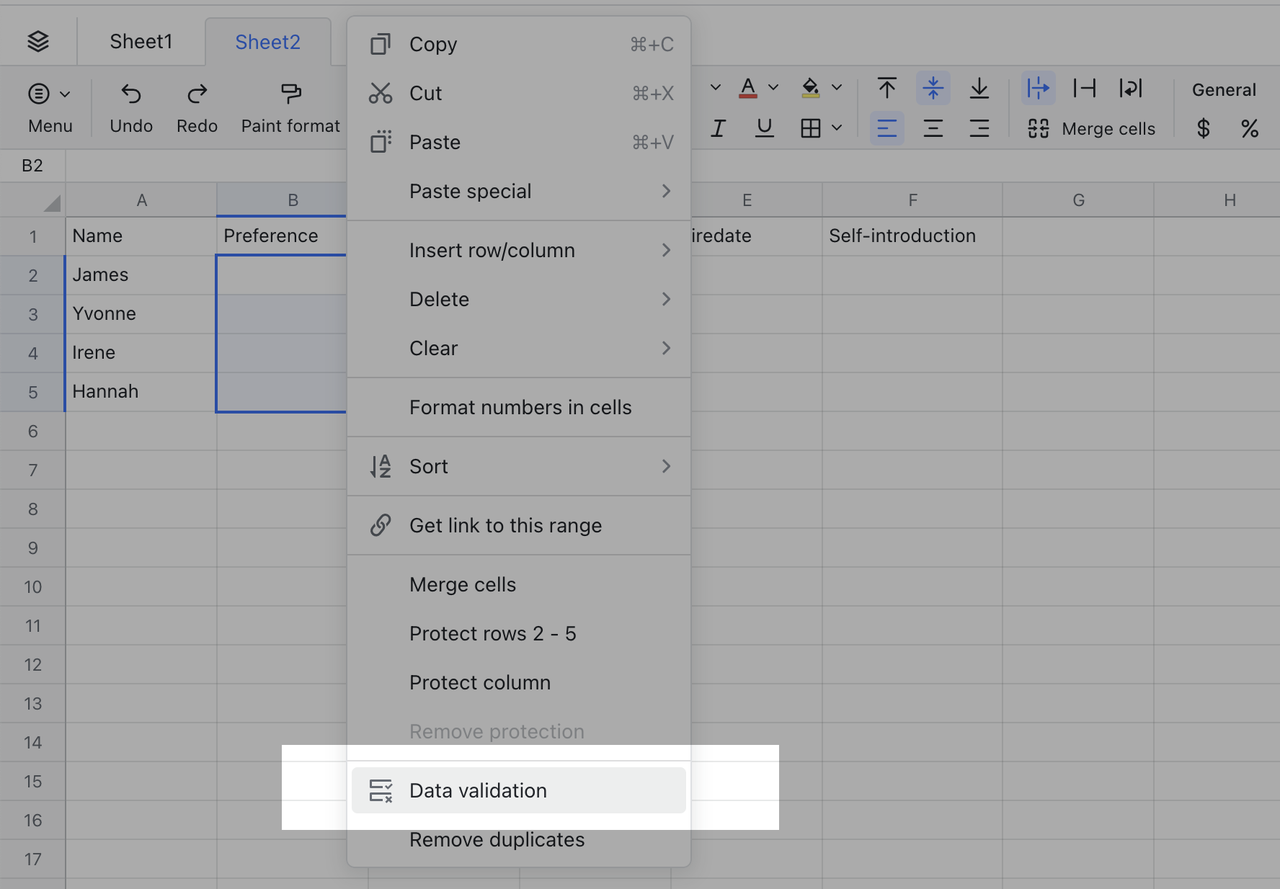This screenshot has width=1280, height=889.
Task: Click the Redo arrow icon
Action: click(197, 94)
